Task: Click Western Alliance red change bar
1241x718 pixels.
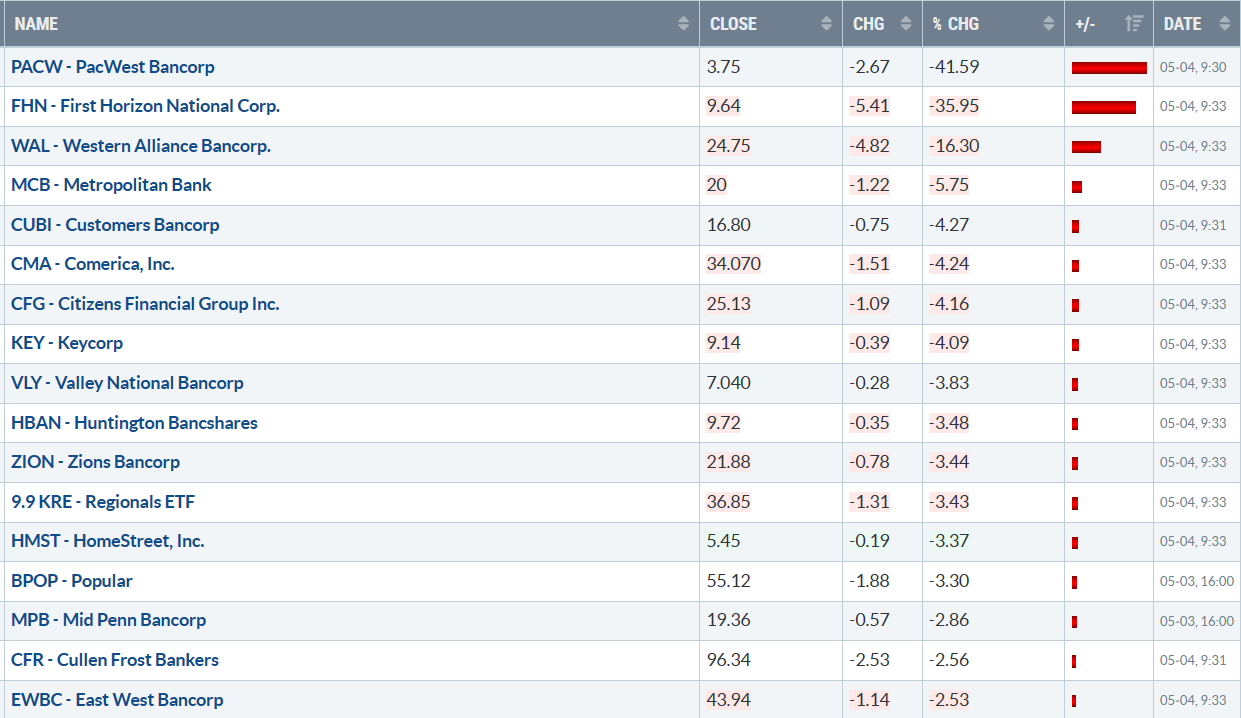Action: (1086, 147)
